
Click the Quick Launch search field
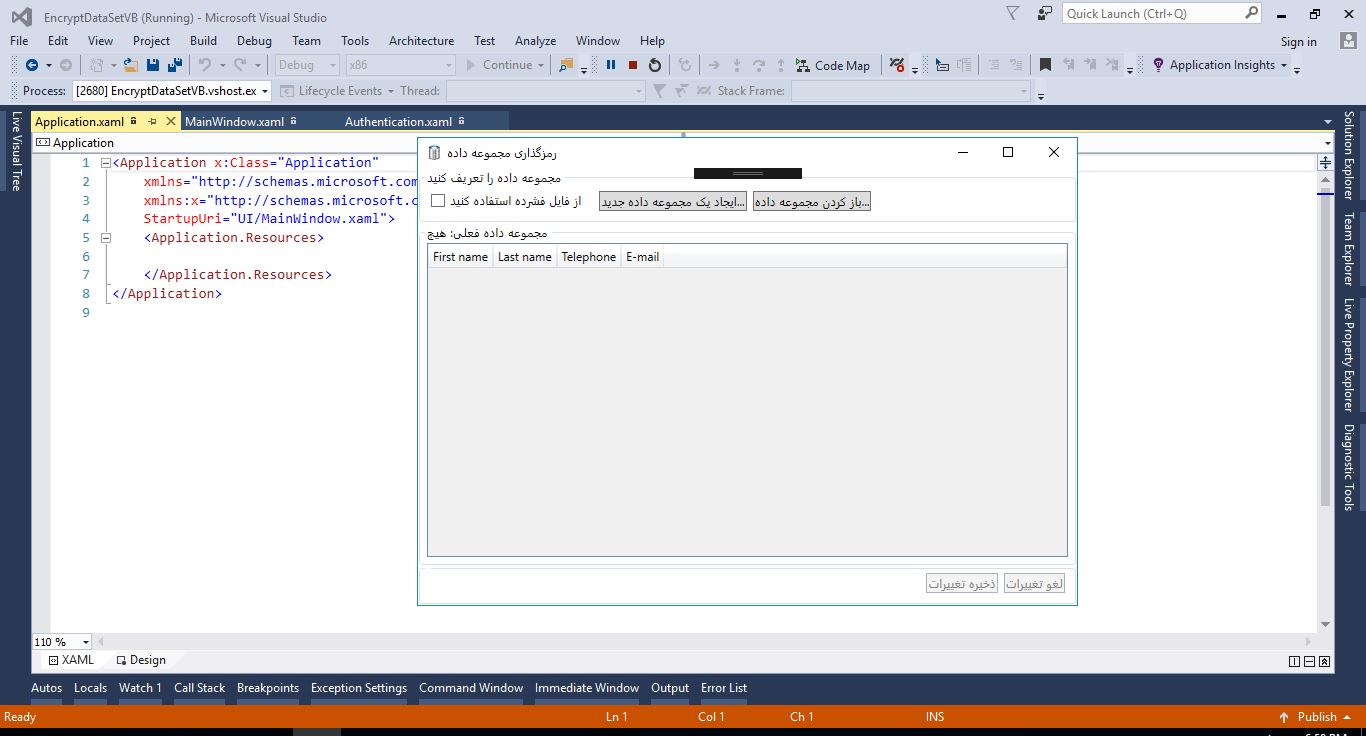point(1153,14)
